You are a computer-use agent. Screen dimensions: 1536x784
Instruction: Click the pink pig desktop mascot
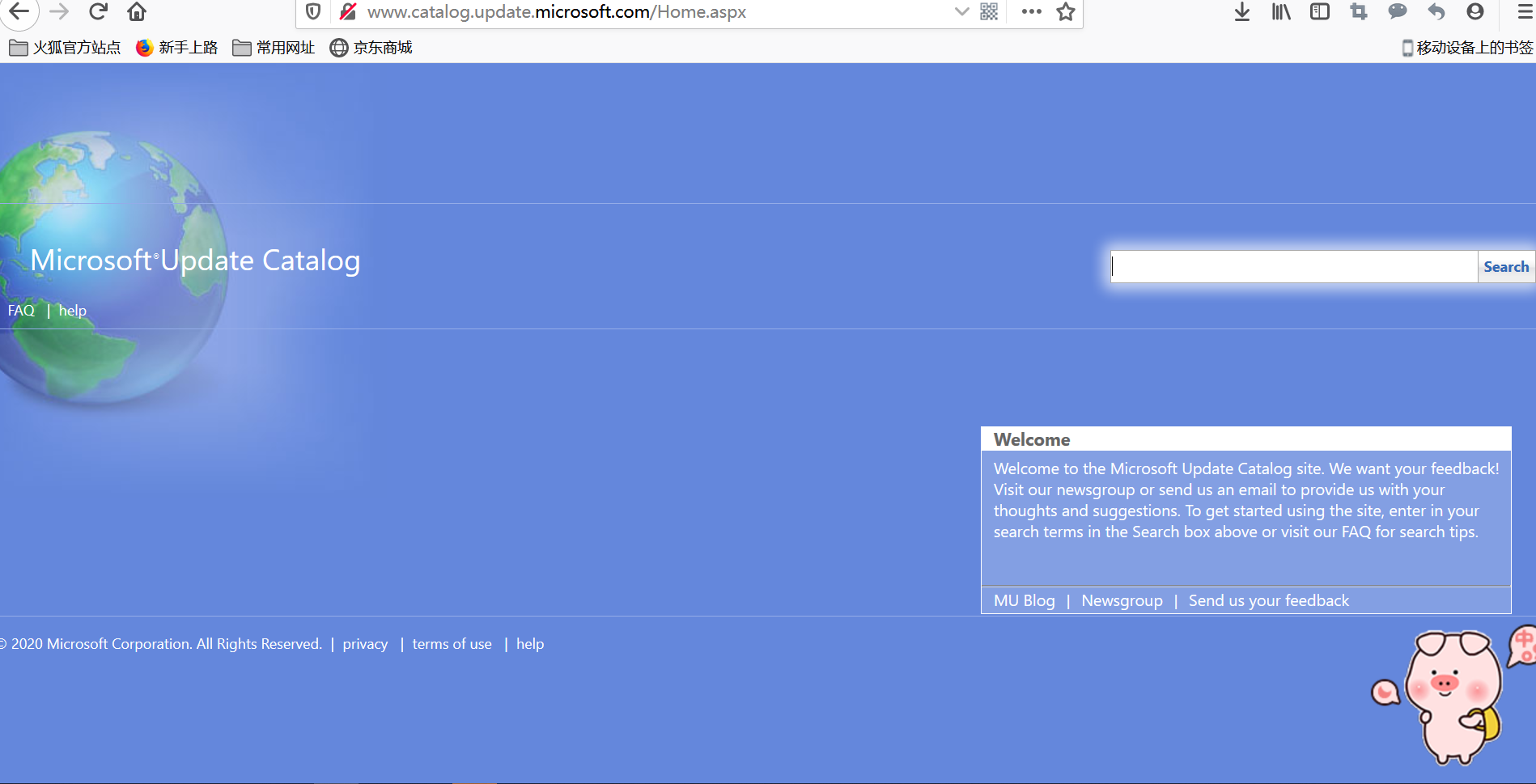click(1453, 697)
